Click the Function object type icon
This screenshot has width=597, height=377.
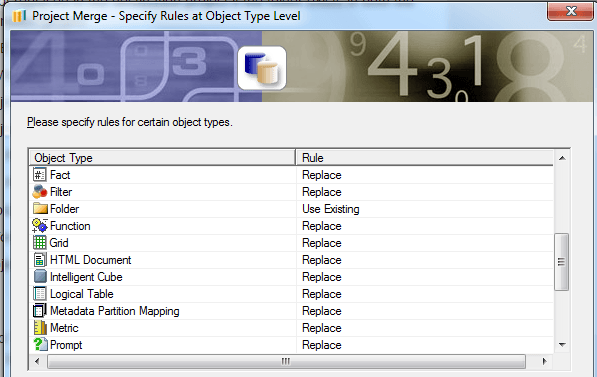point(40,226)
